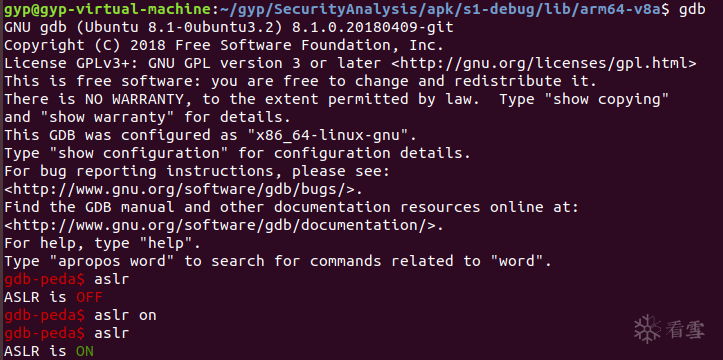Click the "x86_64-linux-gnu" configuration string
The image size is (723, 360).
click(327, 135)
